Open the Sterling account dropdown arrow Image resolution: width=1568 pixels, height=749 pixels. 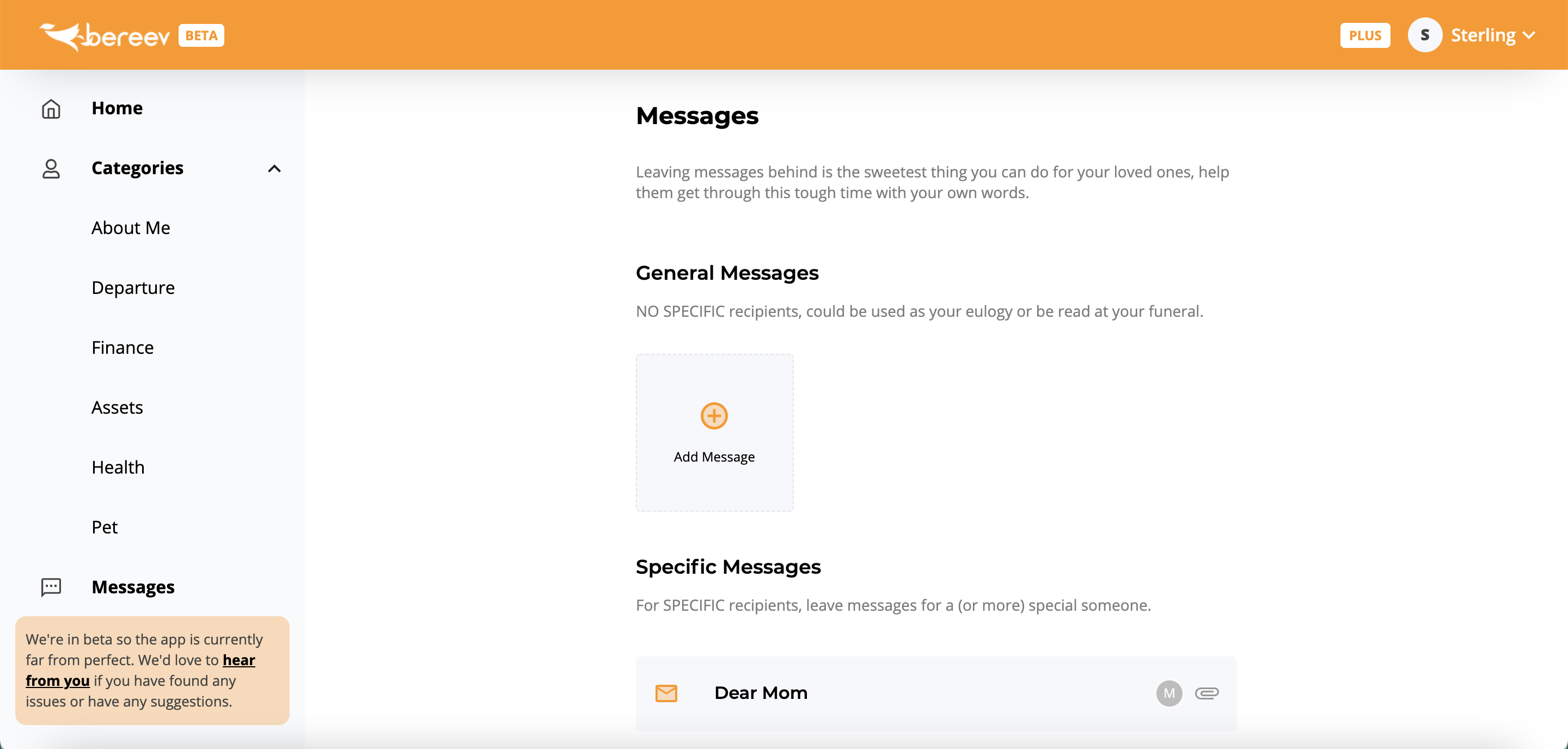point(1528,35)
